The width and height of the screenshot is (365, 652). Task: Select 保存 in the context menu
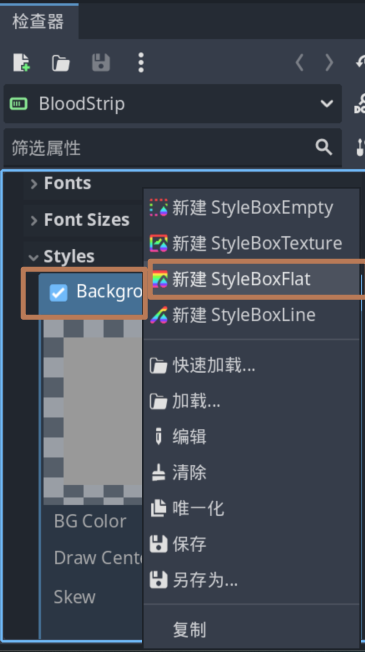pos(252,544)
